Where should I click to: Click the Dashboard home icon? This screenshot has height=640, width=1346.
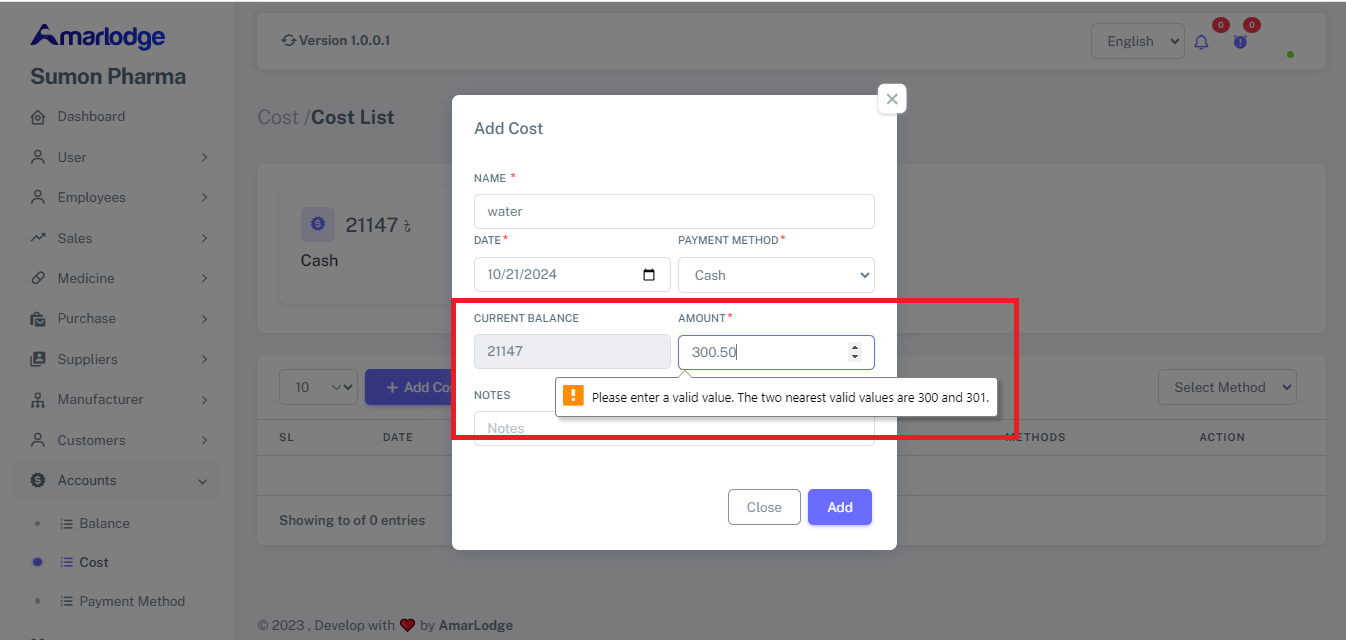tap(38, 117)
